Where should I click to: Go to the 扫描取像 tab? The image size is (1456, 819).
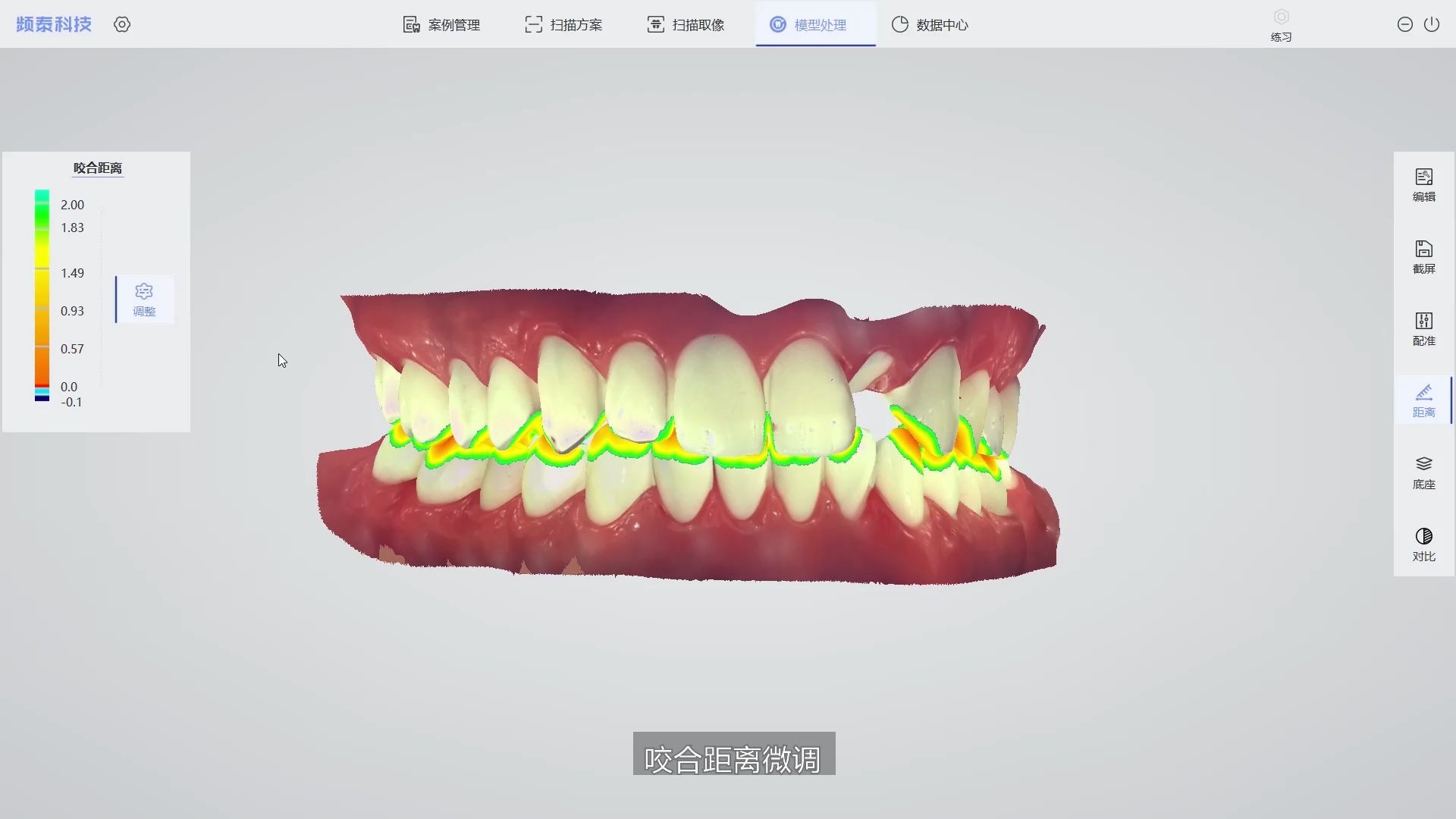click(x=686, y=24)
